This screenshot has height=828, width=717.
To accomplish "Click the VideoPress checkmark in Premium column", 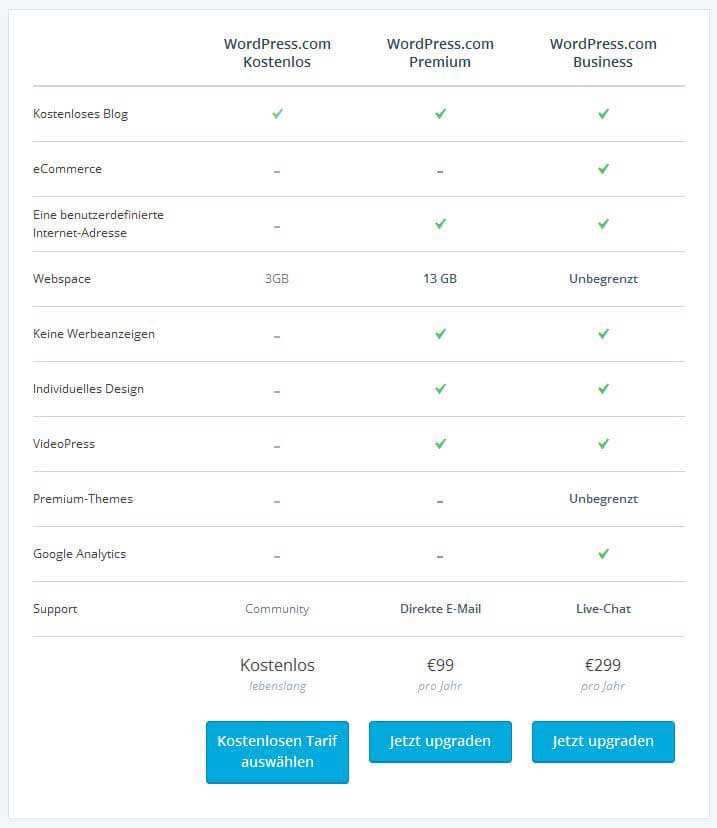I will coord(440,444).
